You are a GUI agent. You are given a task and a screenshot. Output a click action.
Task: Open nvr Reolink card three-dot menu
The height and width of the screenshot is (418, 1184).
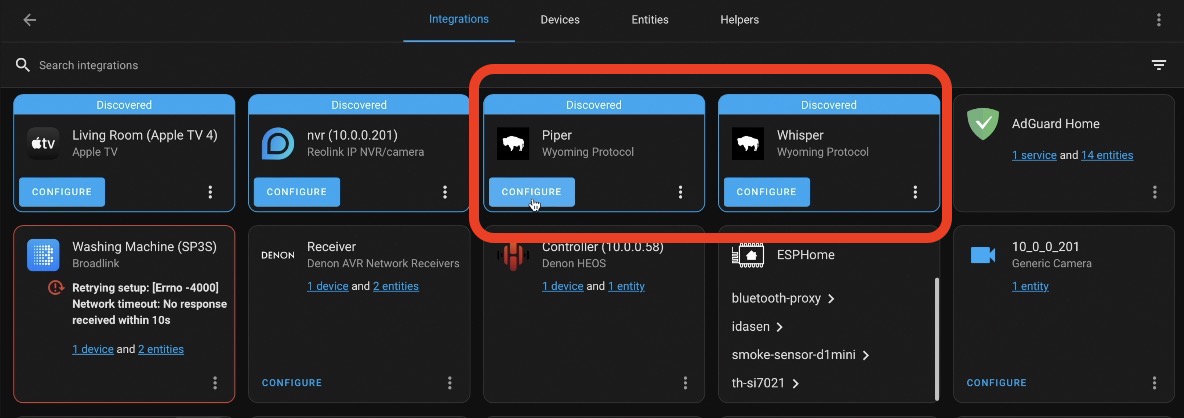point(445,192)
